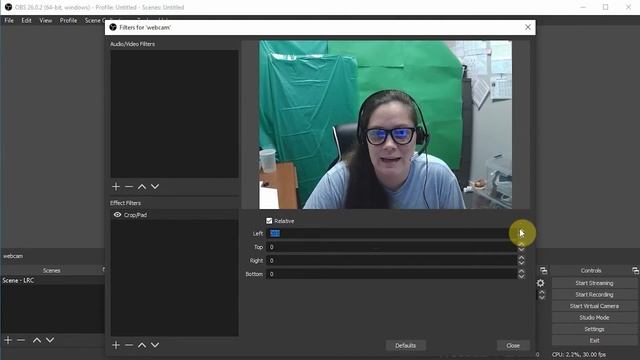Move scene up in Scenes panel

[37, 340]
